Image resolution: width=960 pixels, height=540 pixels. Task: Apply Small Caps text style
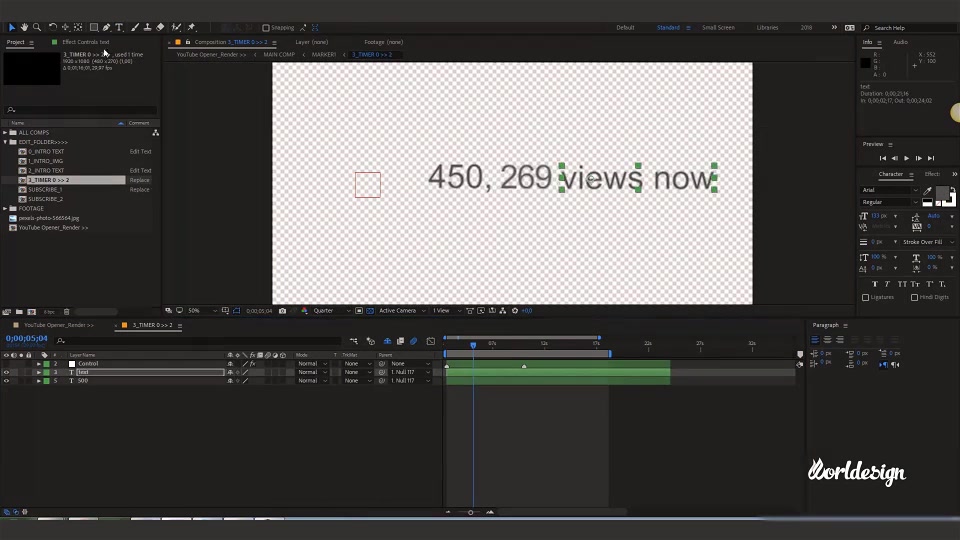(915, 284)
